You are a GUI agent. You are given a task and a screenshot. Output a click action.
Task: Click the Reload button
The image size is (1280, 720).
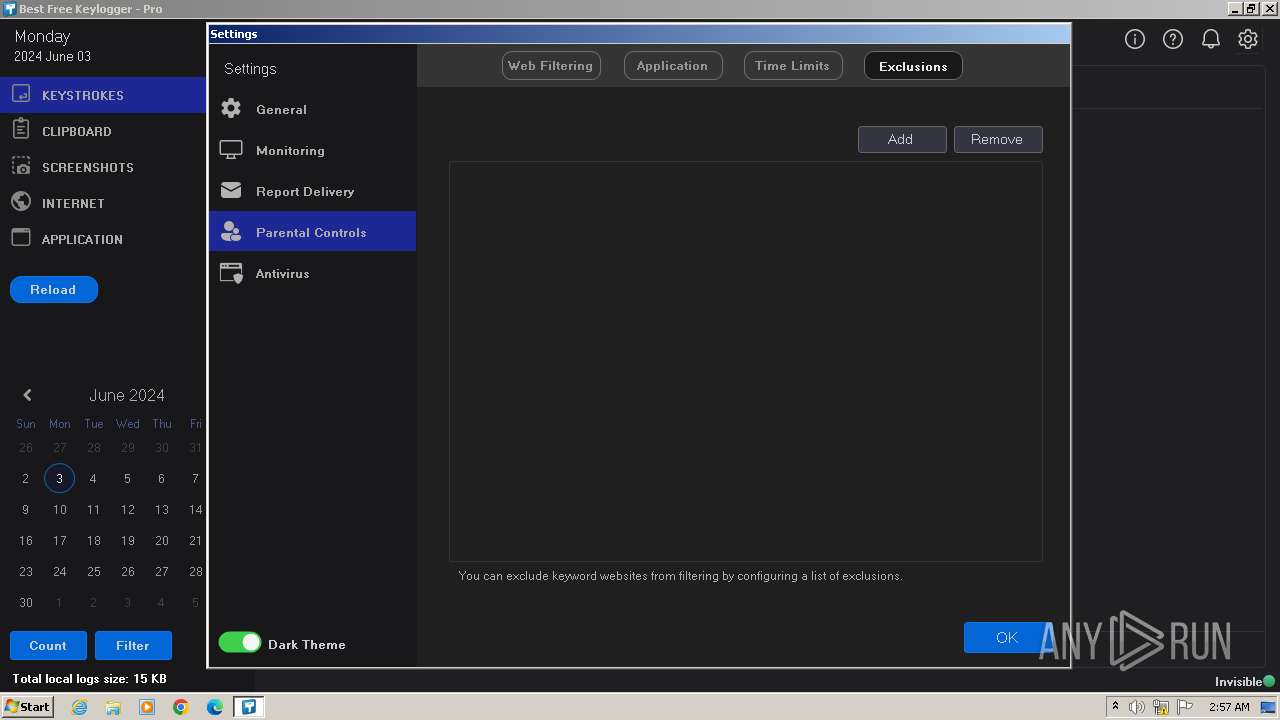click(x=54, y=289)
